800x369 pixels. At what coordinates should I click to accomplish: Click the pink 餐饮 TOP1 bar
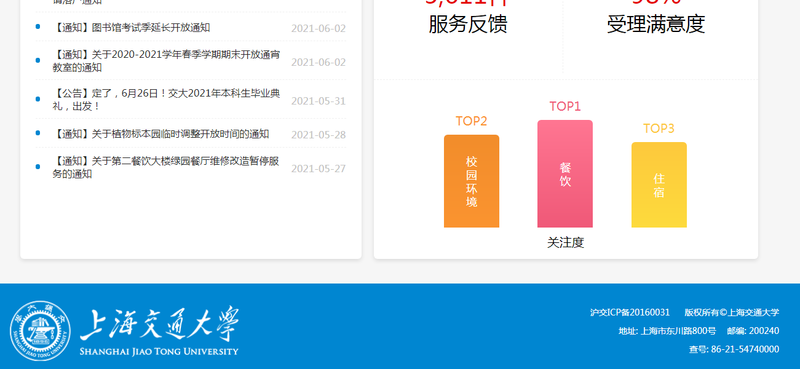tap(565, 174)
